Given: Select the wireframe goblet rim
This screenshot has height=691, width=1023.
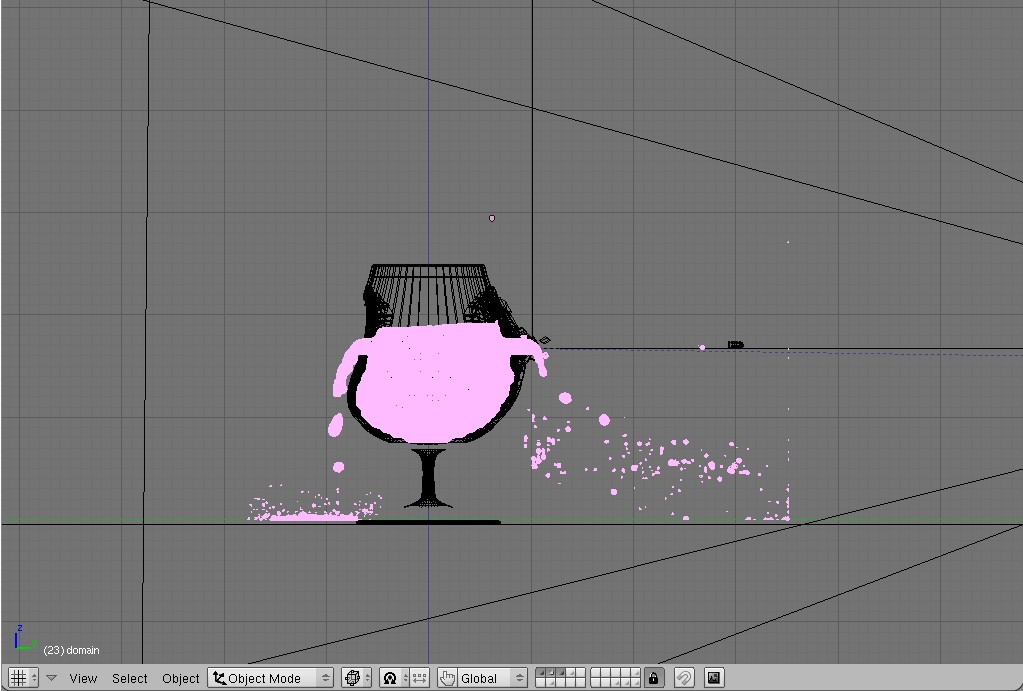Looking at the screenshot, I should click(x=428, y=268).
